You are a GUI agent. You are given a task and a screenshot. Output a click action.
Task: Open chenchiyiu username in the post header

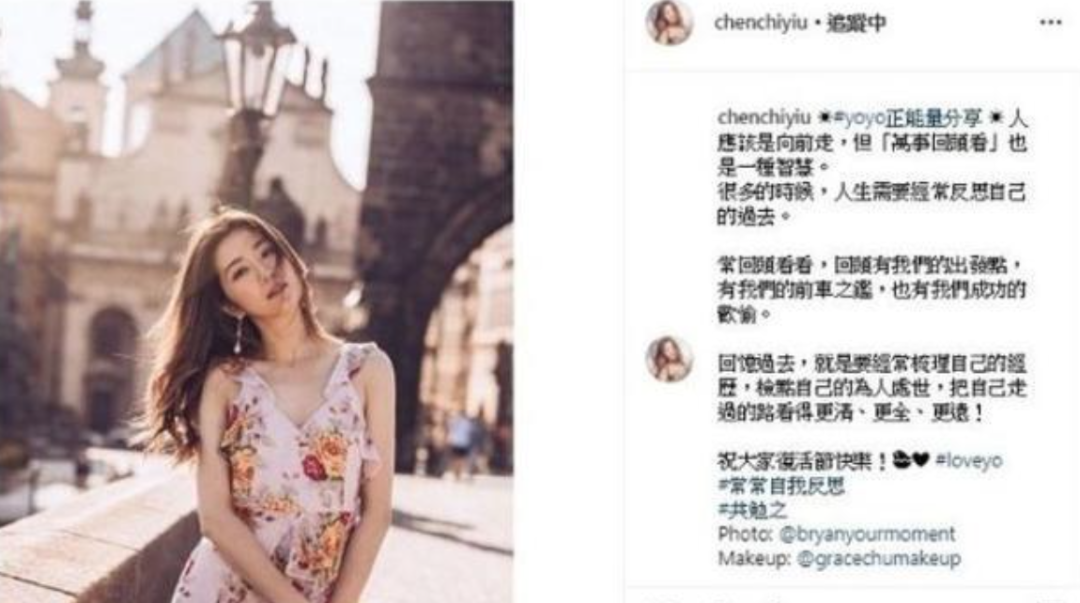click(760, 23)
